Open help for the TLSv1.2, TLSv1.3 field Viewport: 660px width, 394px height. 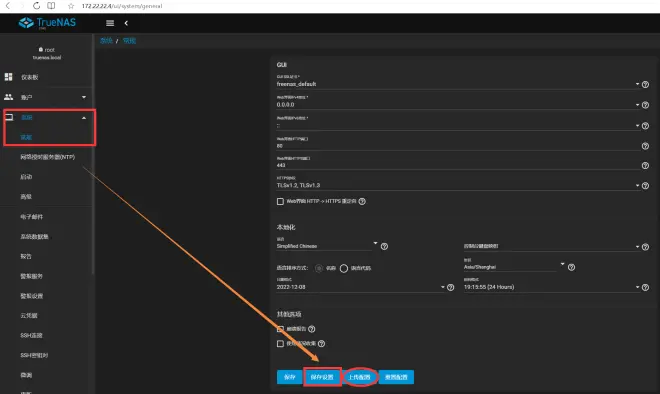tap(645, 186)
